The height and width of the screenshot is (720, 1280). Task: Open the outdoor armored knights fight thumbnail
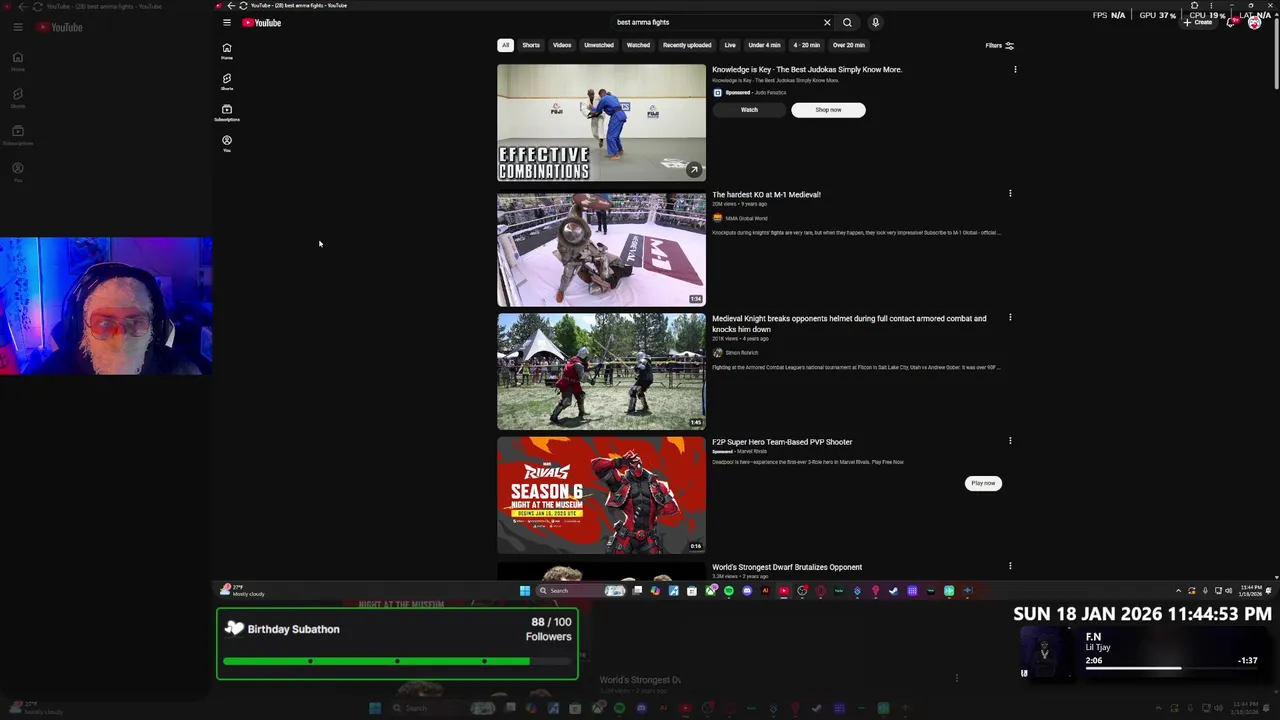click(x=601, y=371)
